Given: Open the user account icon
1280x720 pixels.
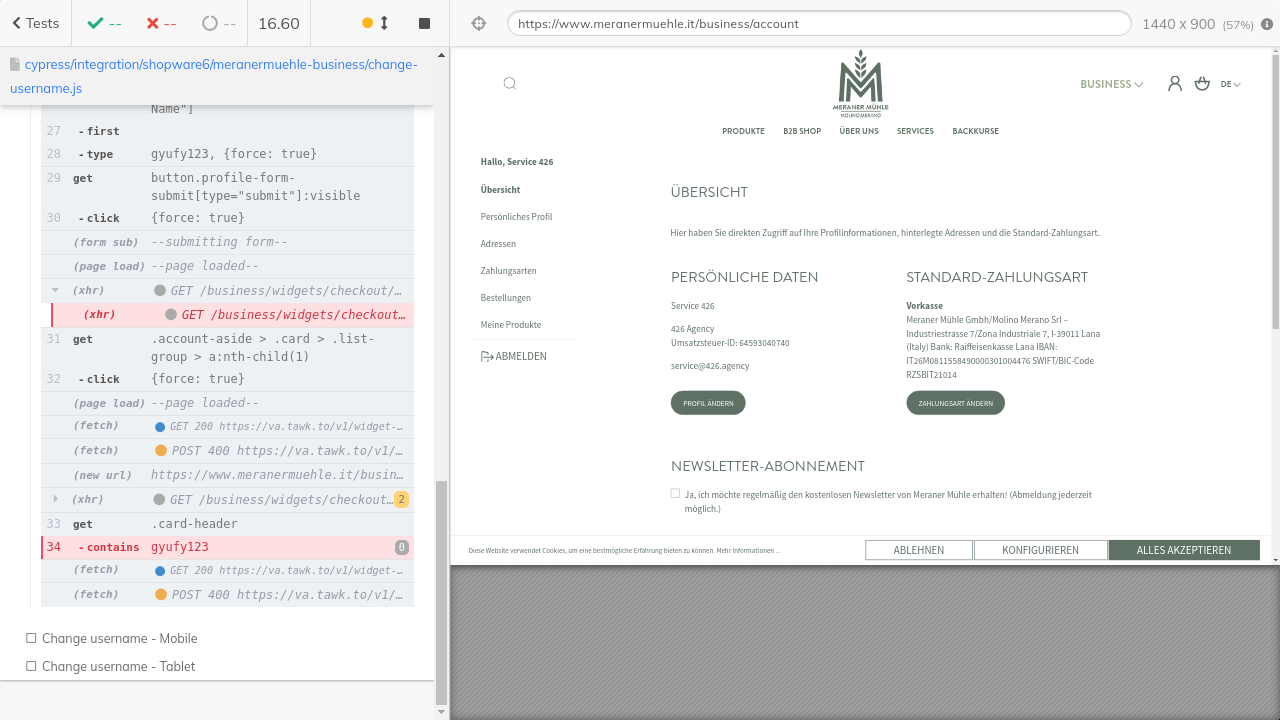Looking at the screenshot, I should coord(1175,84).
